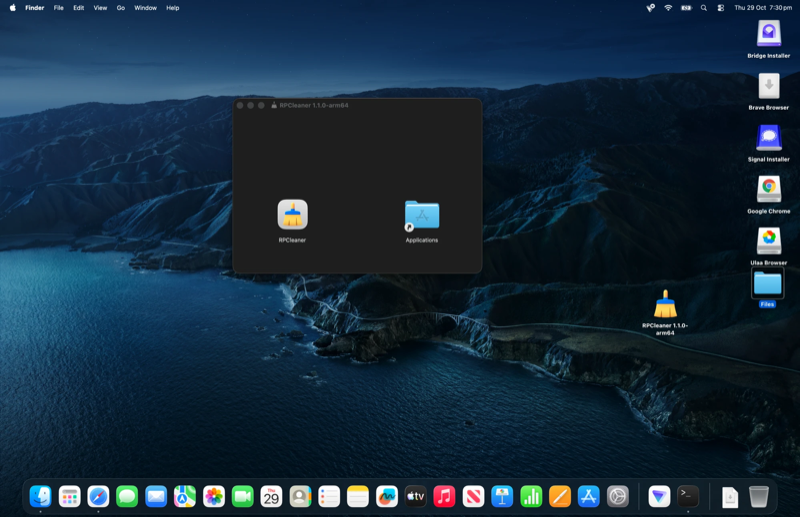Open News from the Dock
Image resolution: width=800 pixels, height=517 pixels.
[x=473, y=496]
